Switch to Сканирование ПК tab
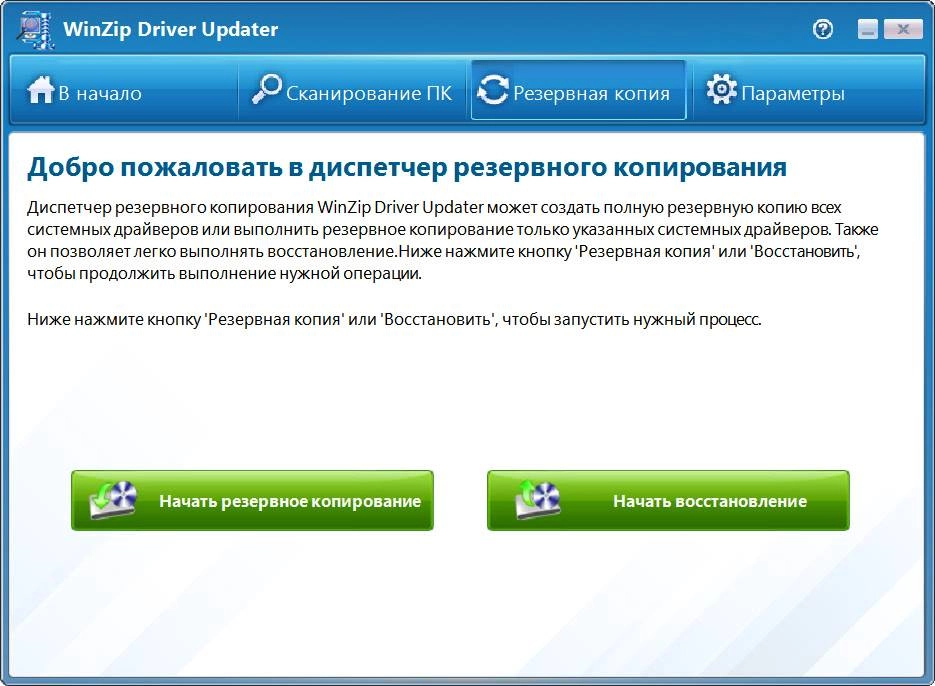935x686 pixels. coord(353,90)
